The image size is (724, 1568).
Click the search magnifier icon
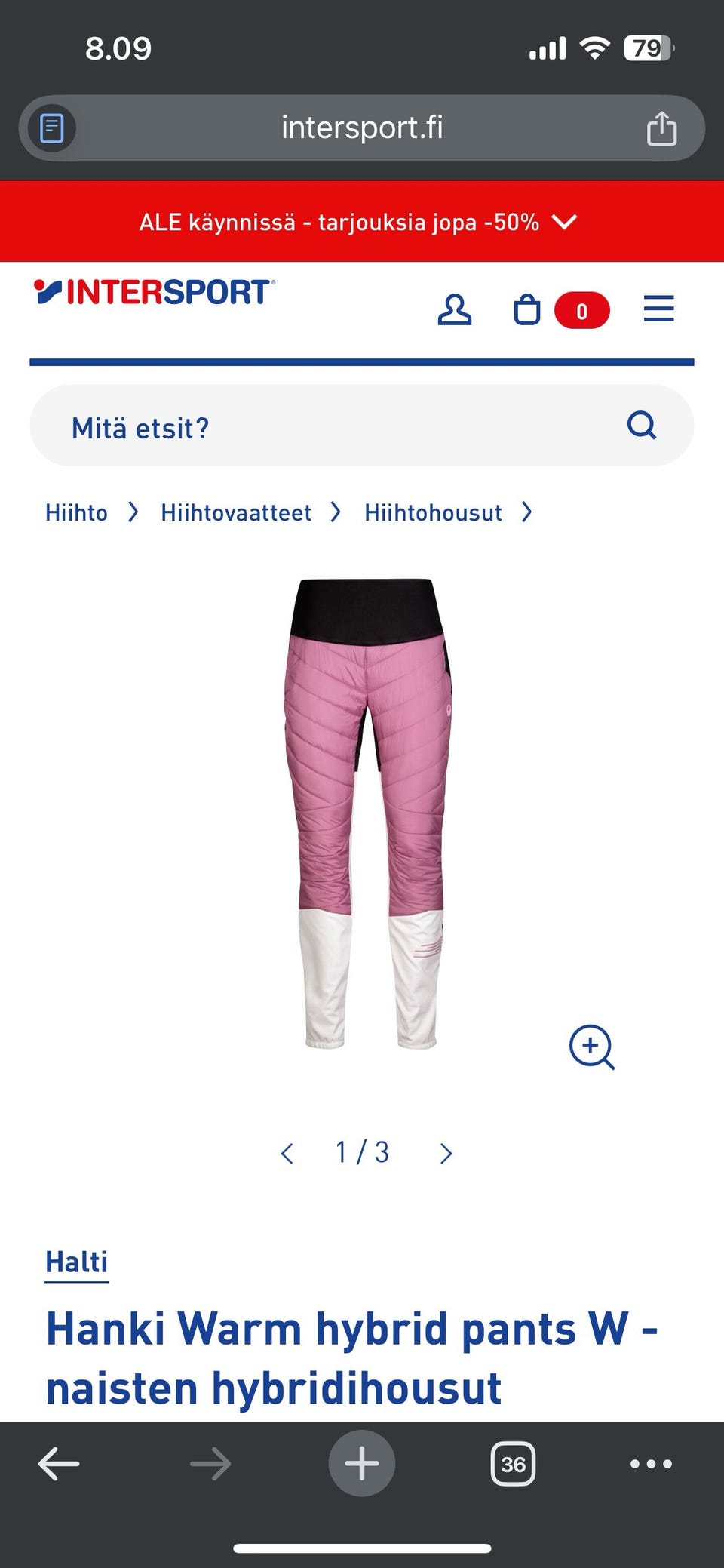pyautogui.click(x=642, y=426)
